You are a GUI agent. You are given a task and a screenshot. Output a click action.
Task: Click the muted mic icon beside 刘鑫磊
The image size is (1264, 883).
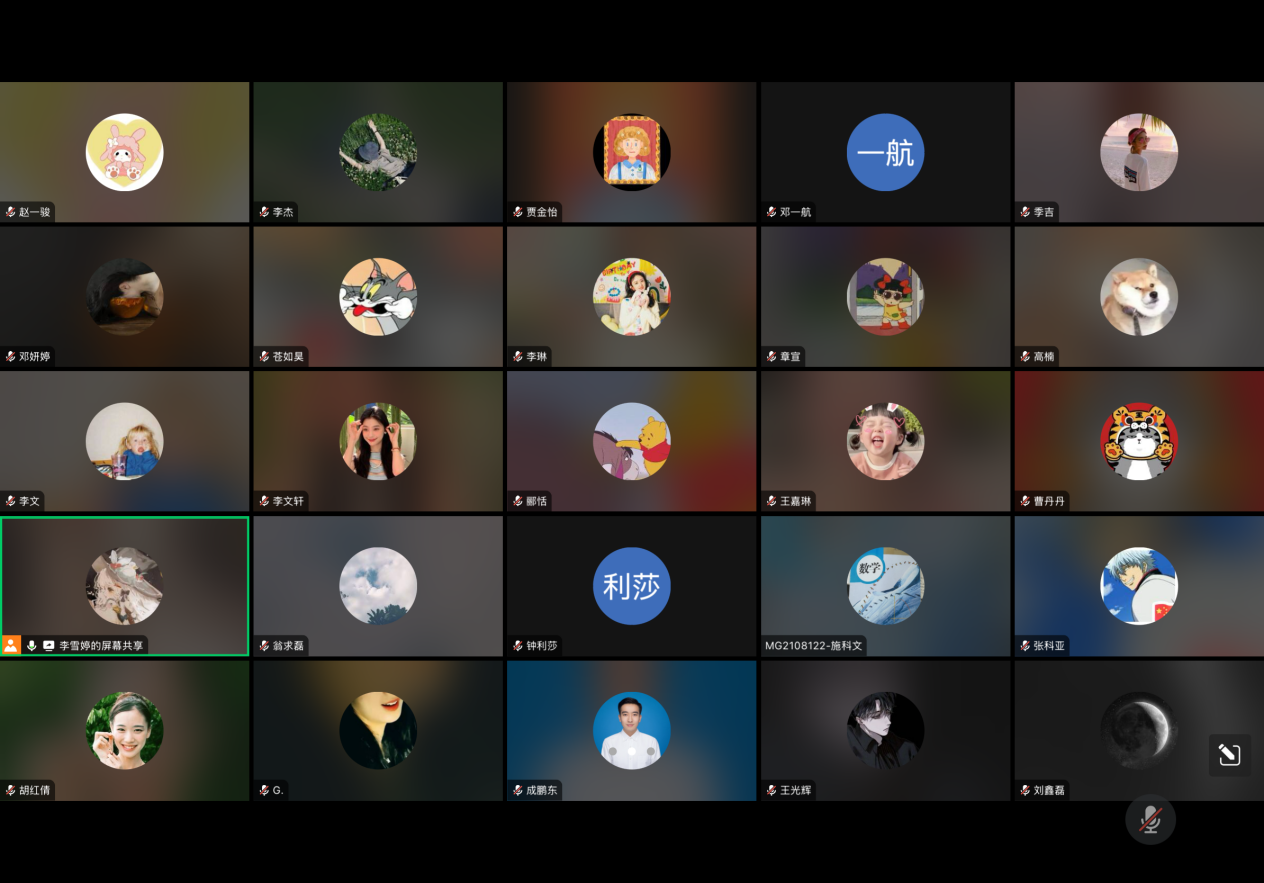point(1026,790)
